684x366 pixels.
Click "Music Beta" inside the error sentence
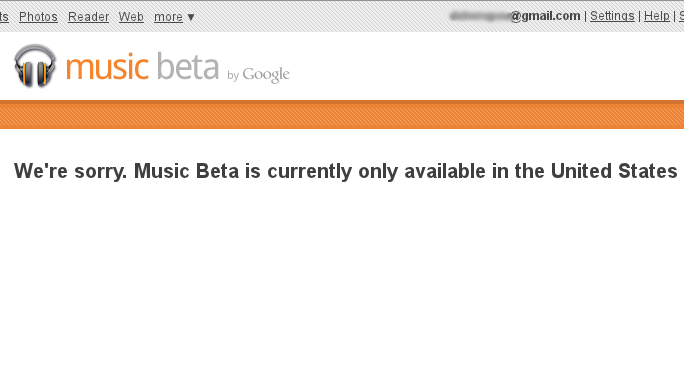186,171
